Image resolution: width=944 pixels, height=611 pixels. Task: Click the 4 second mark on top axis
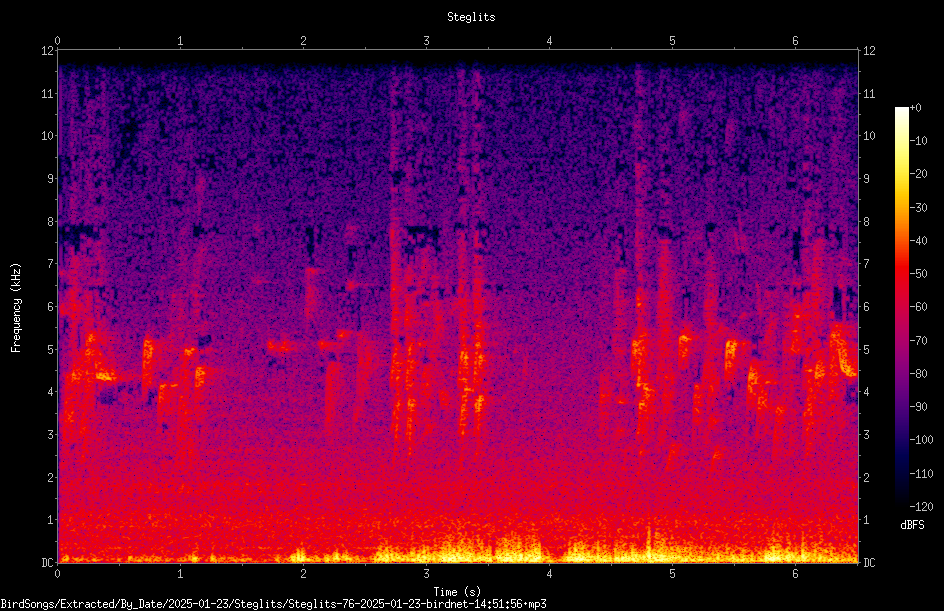549,41
